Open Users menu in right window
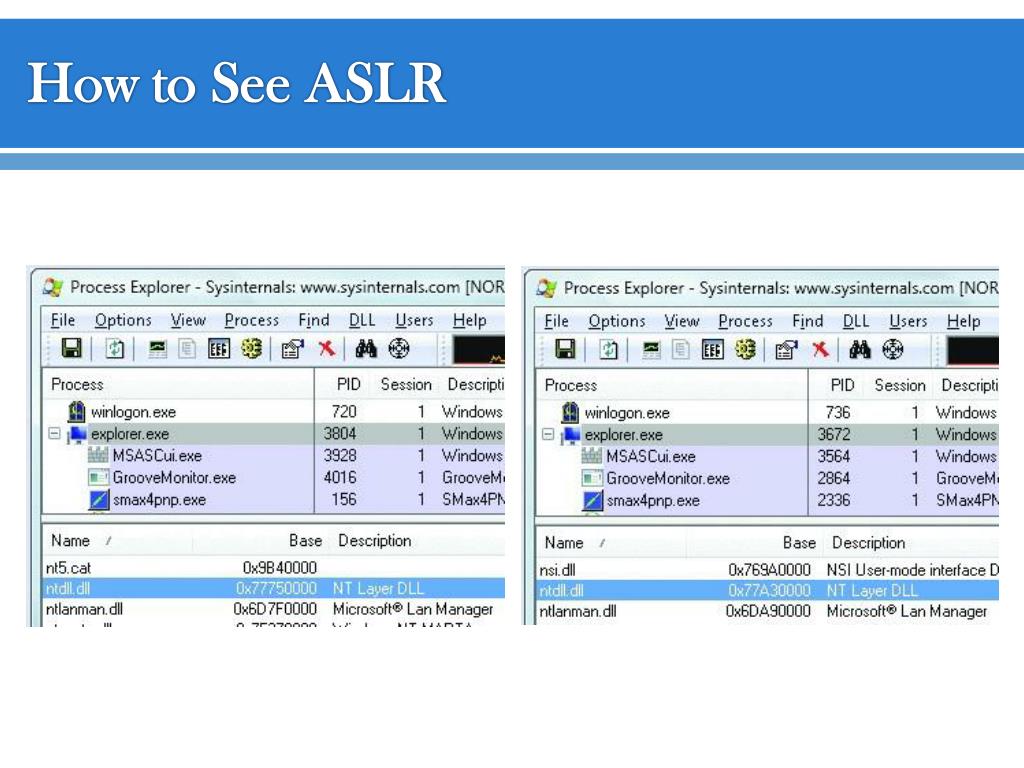This screenshot has height=768, width=1024. pos(908,321)
